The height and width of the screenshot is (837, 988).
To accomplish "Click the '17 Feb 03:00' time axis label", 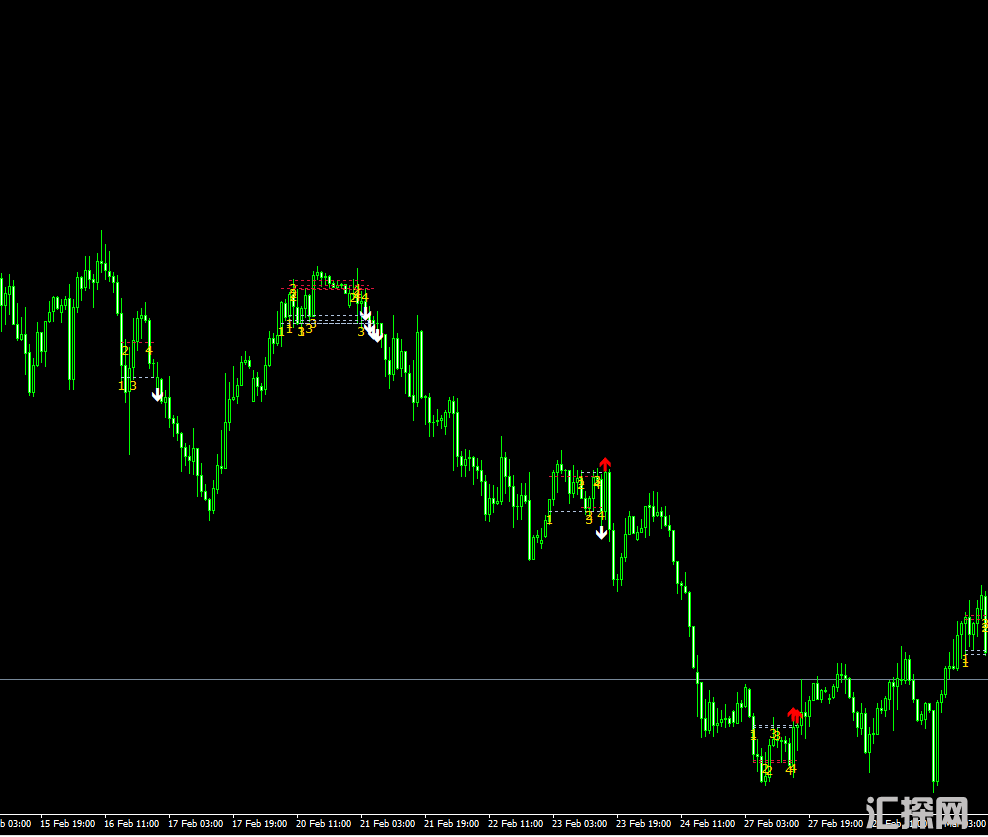I will click(x=195, y=824).
